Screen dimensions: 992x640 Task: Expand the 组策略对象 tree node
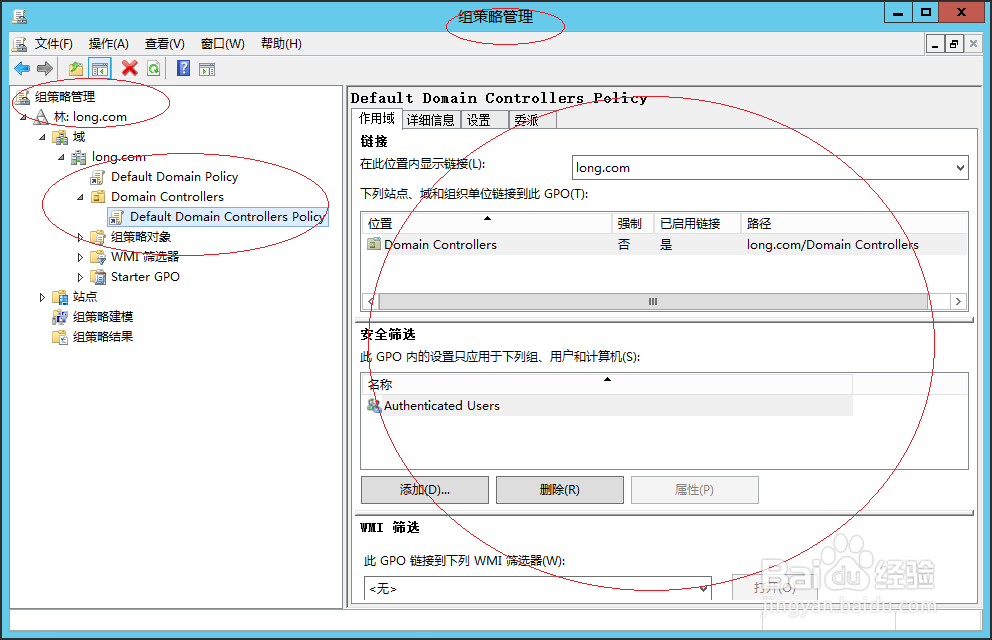point(80,237)
